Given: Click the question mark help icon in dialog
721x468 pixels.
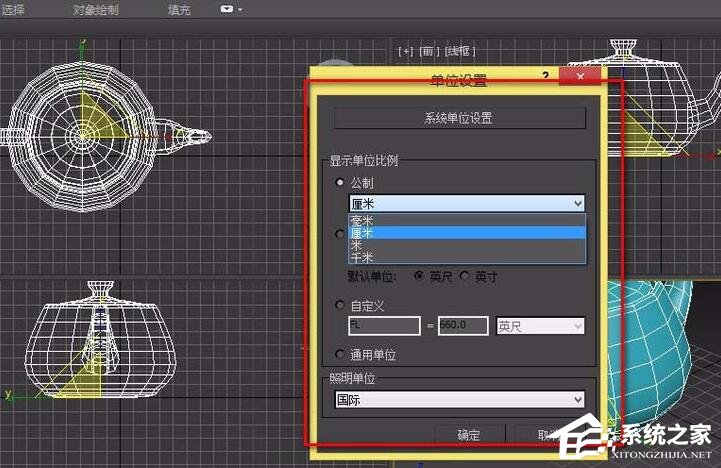Looking at the screenshot, I should click(545, 76).
